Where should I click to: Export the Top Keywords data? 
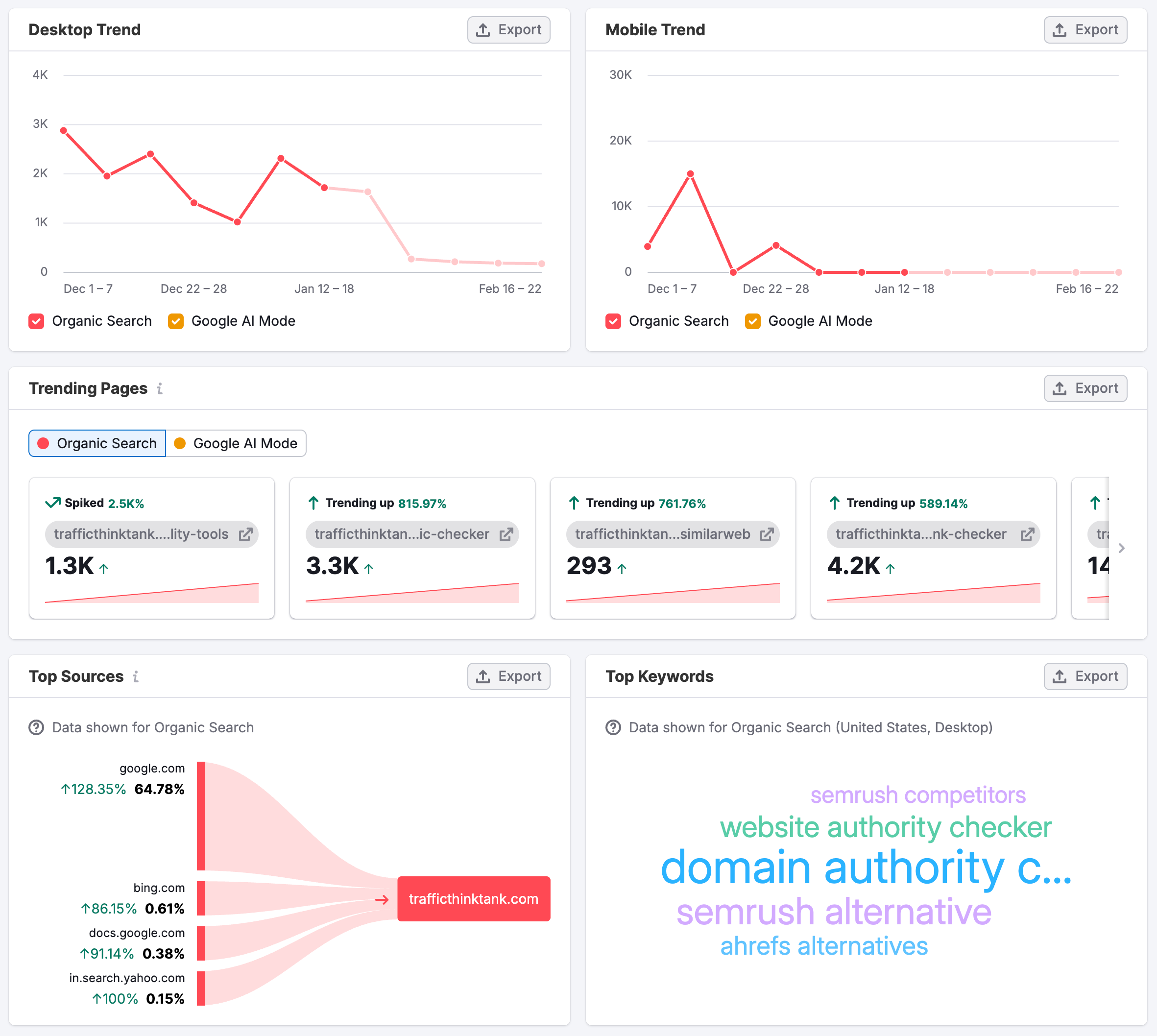(1085, 676)
